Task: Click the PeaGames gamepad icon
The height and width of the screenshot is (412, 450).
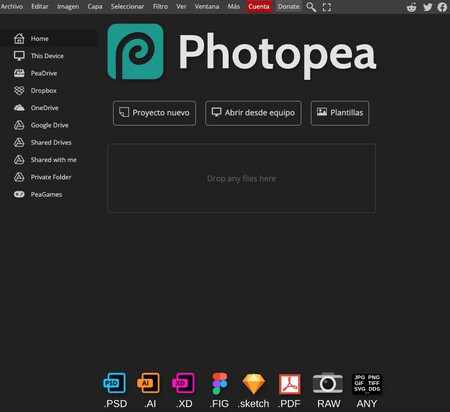Action: [x=19, y=194]
